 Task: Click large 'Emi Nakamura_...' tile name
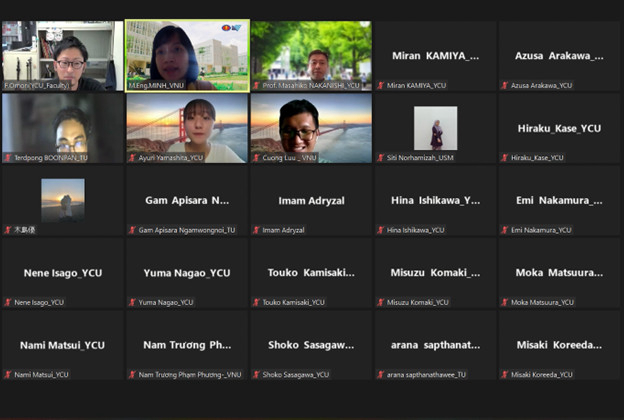click(559, 200)
